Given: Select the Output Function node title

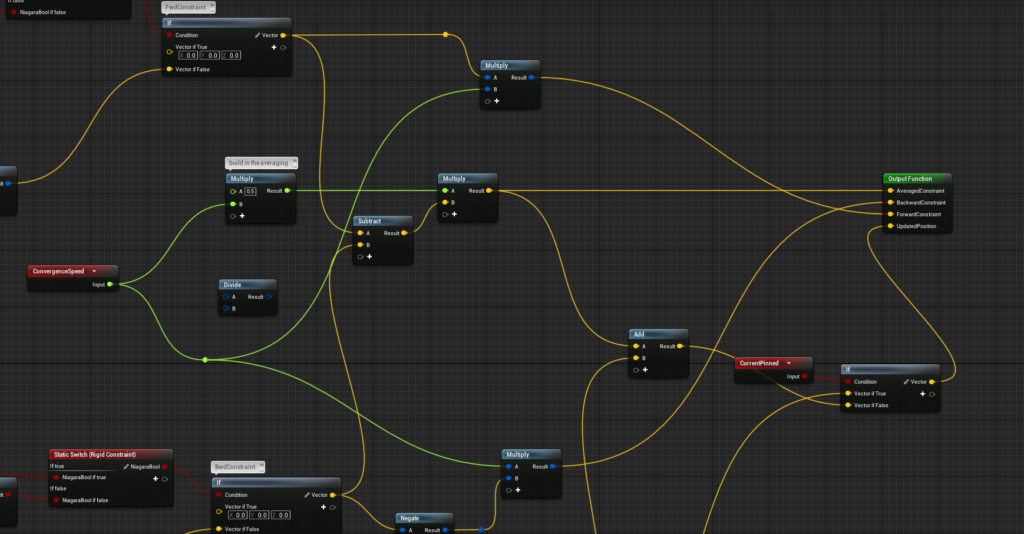Looking at the screenshot, I should (x=910, y=179).
